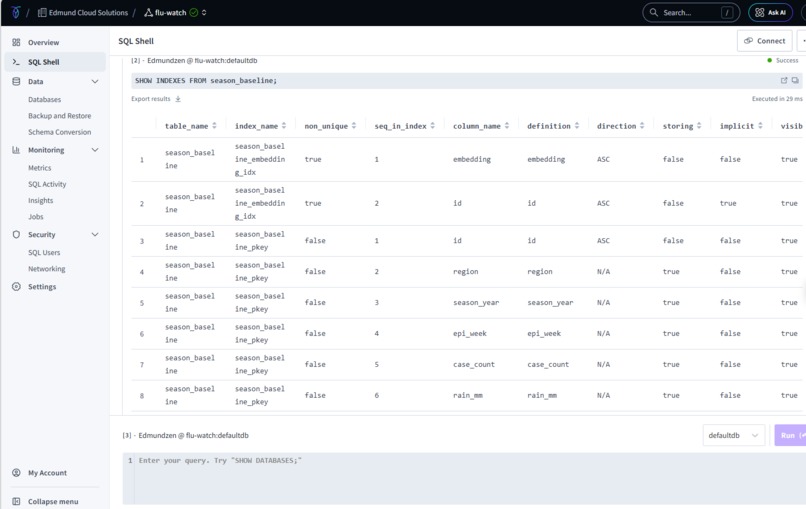Click 'case_count' column_name cell
The height and width of the screenshot is (509, 806).
pos(474,364)
